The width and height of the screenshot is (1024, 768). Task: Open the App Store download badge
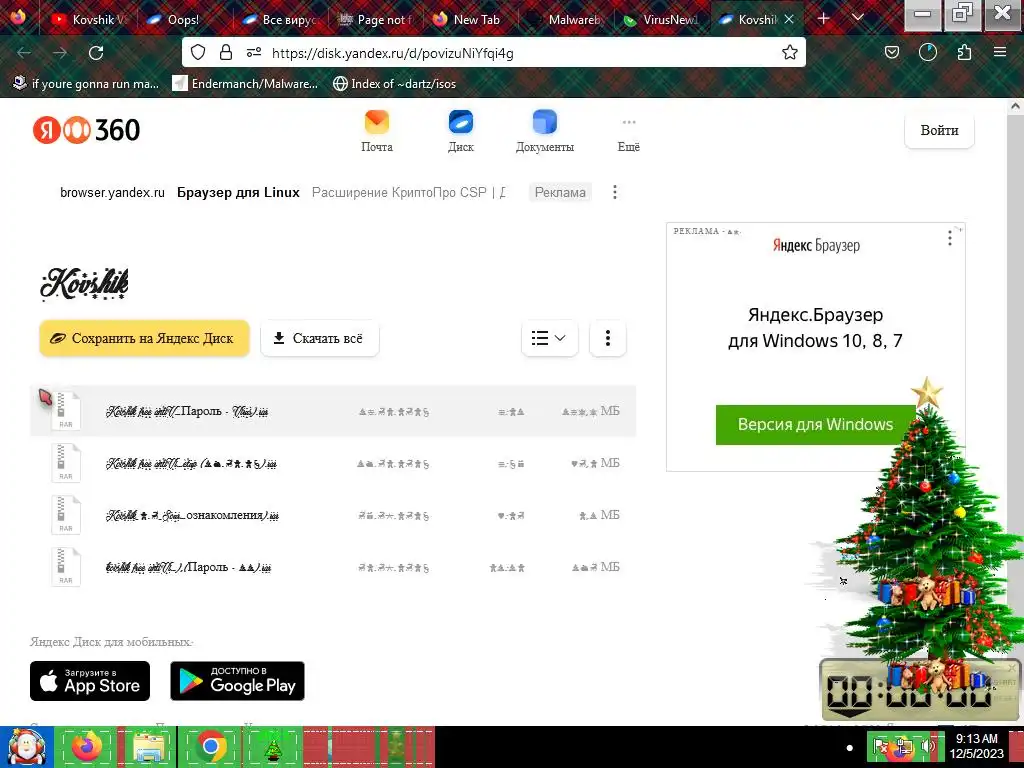(x=90, y=681)
